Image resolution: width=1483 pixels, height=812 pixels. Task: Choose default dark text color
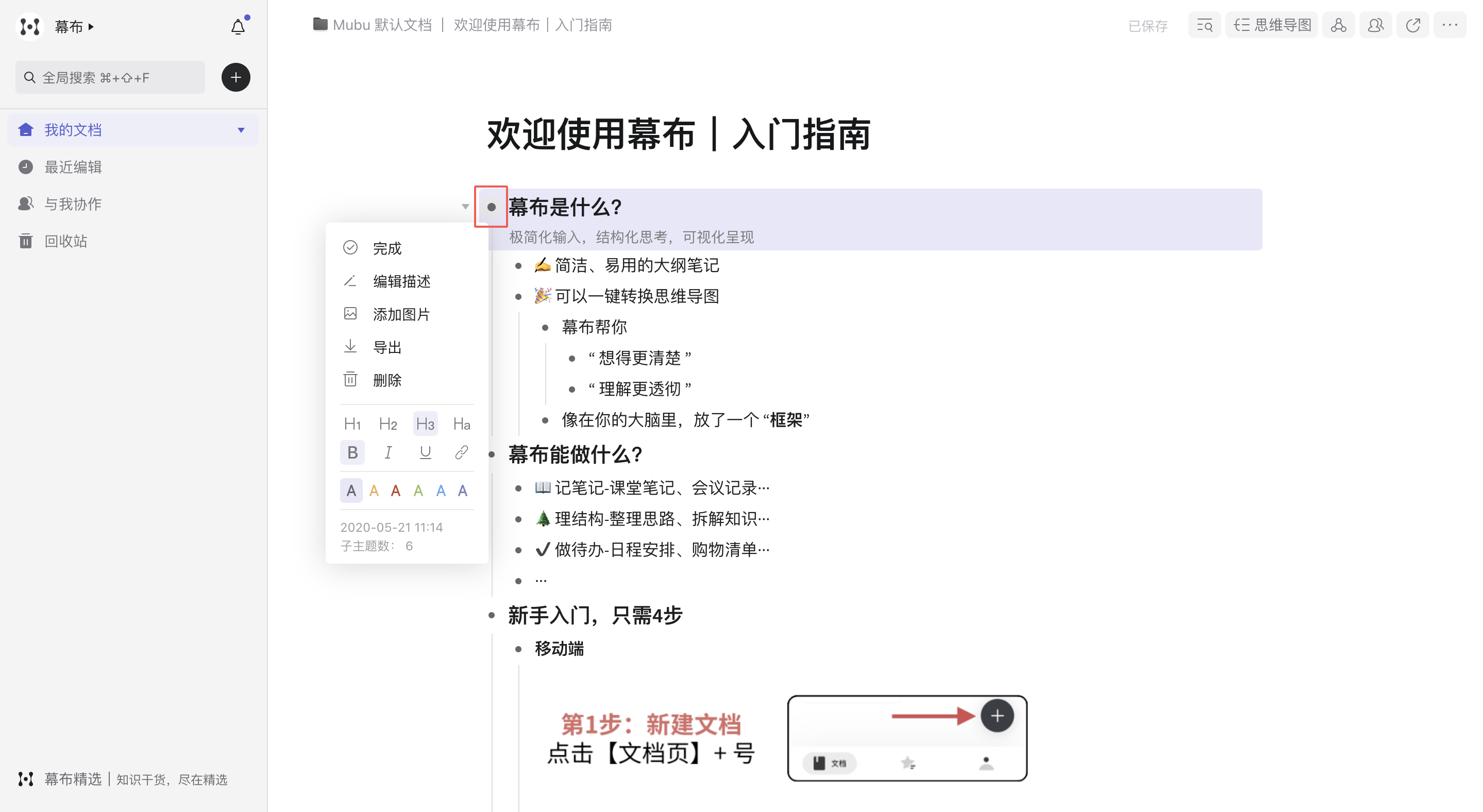click(x=351, y=491)
